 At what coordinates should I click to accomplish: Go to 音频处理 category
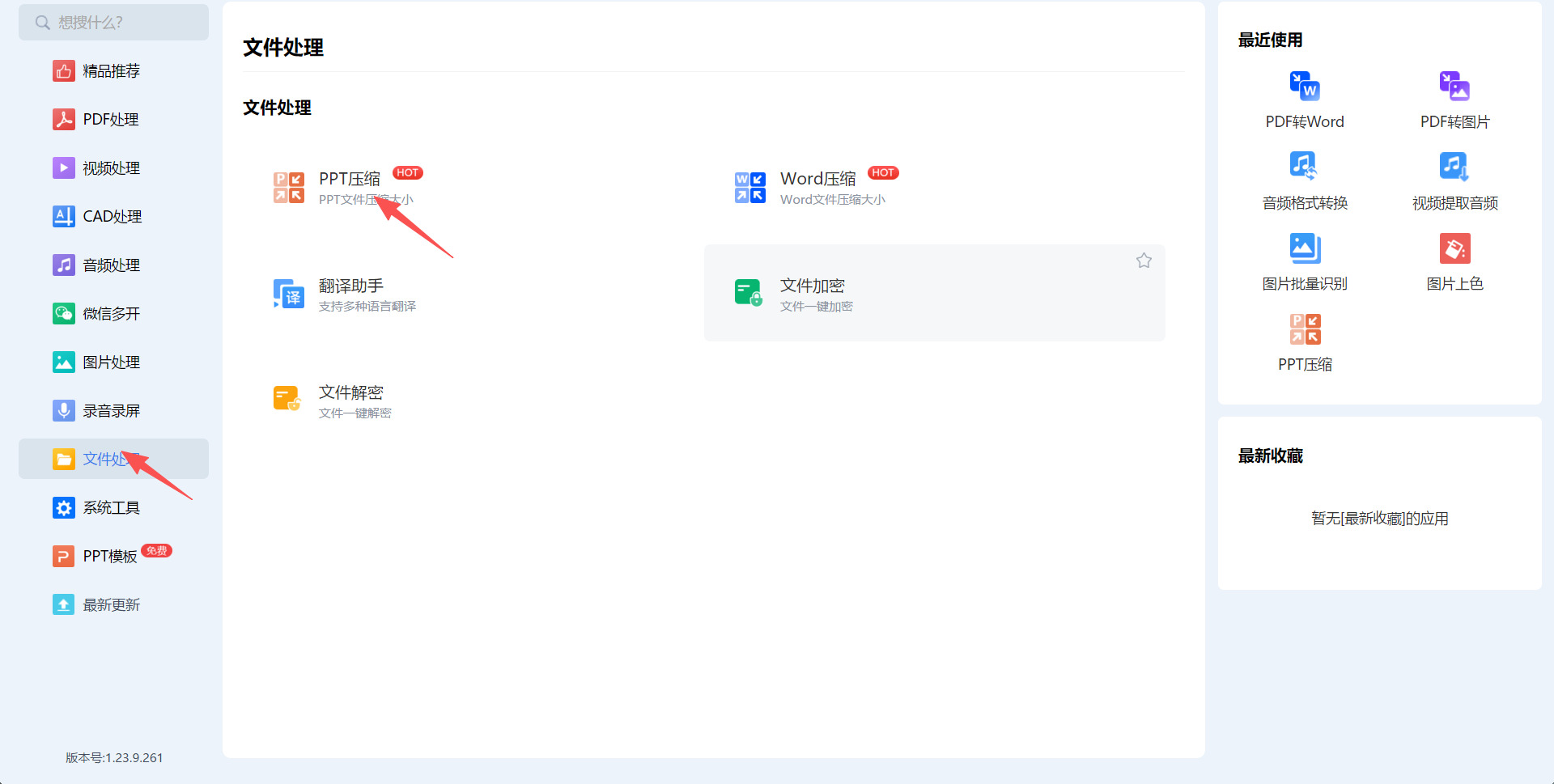click(x=112, y=265)
